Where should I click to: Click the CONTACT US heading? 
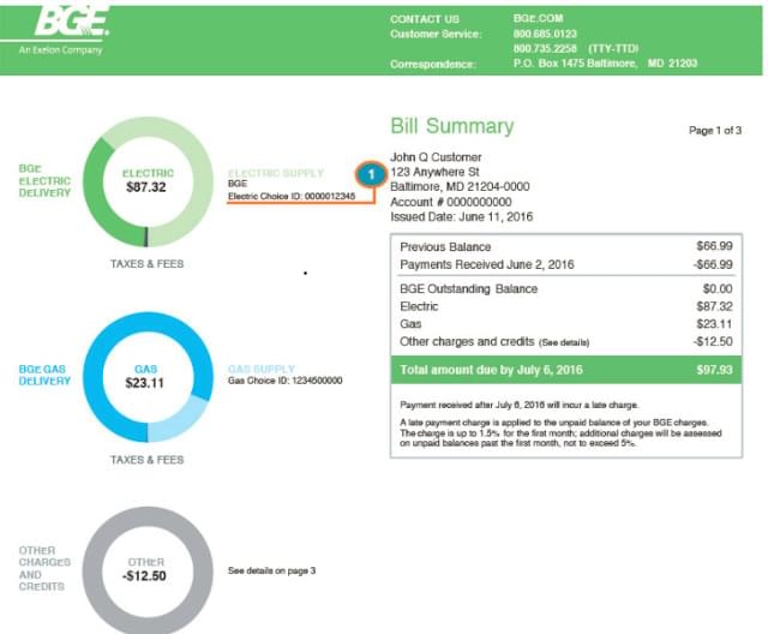click(425, 19)
